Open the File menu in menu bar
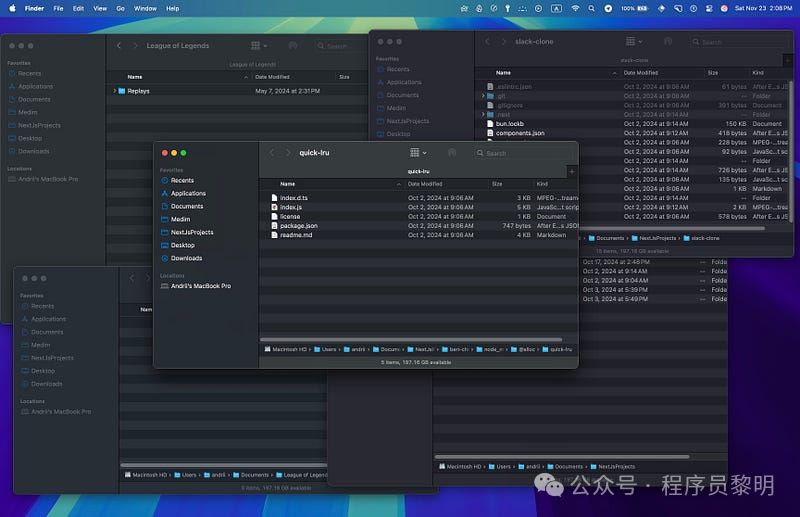800x517 pixels. pos(59,8)
